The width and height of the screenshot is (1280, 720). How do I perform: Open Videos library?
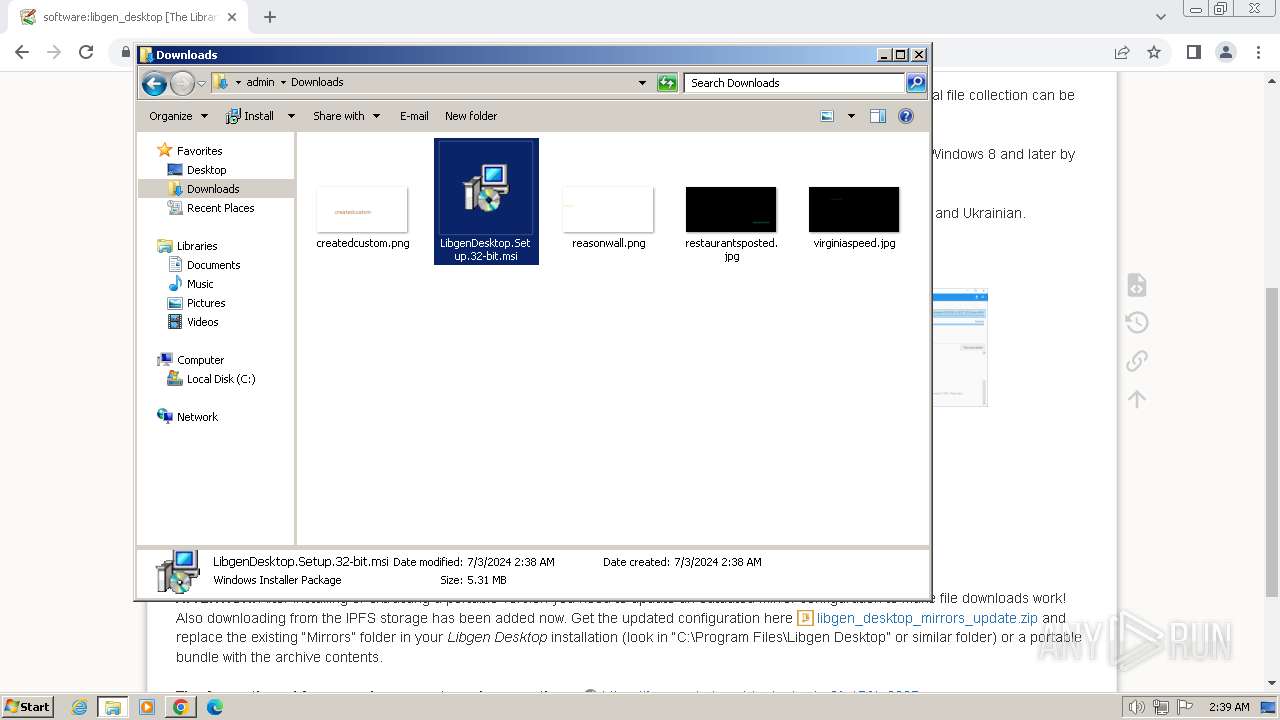tap(202, 322)
